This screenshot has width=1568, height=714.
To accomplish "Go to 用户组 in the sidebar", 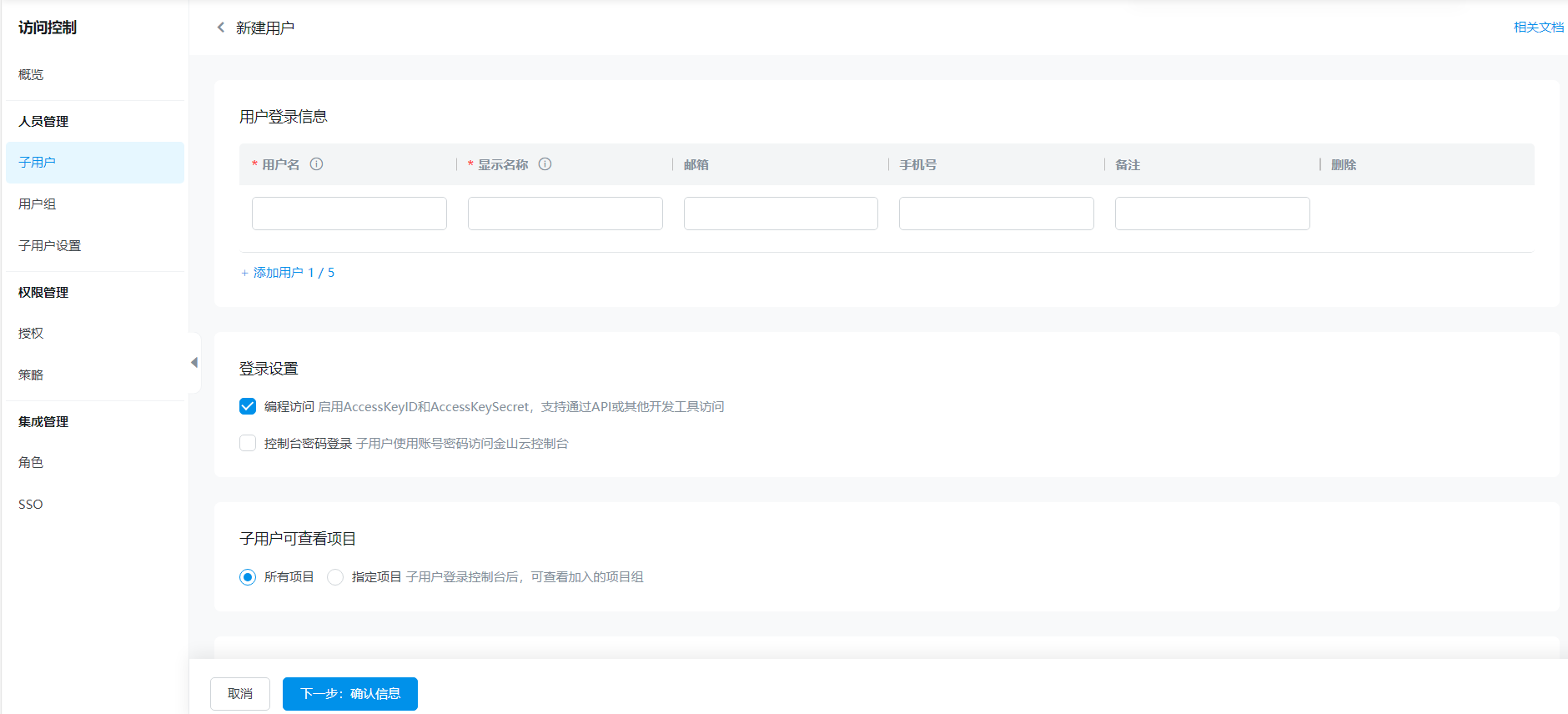I will click(38, 204).
